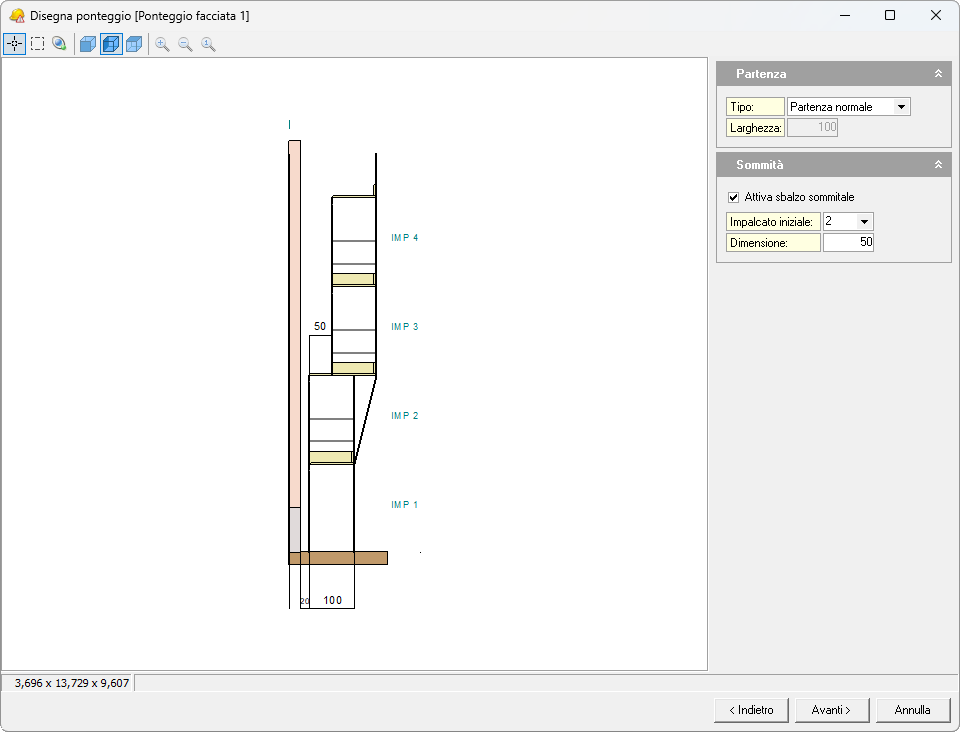This screenshot has height=732, width=960.
Task: Open the Tipo dropdown for Partenza
Action: [901, 107]
